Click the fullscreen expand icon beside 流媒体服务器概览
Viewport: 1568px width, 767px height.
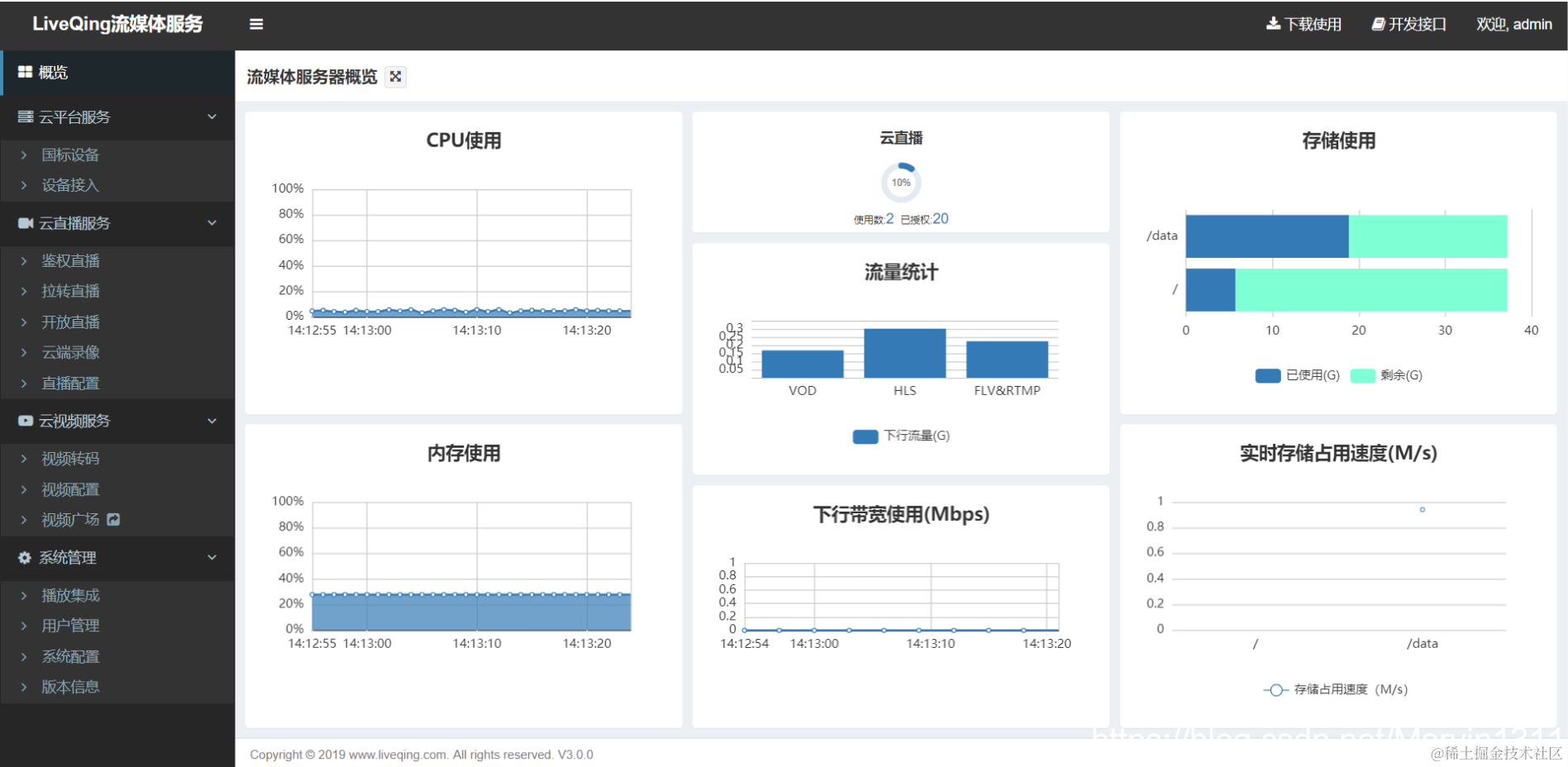click(396, 77)
